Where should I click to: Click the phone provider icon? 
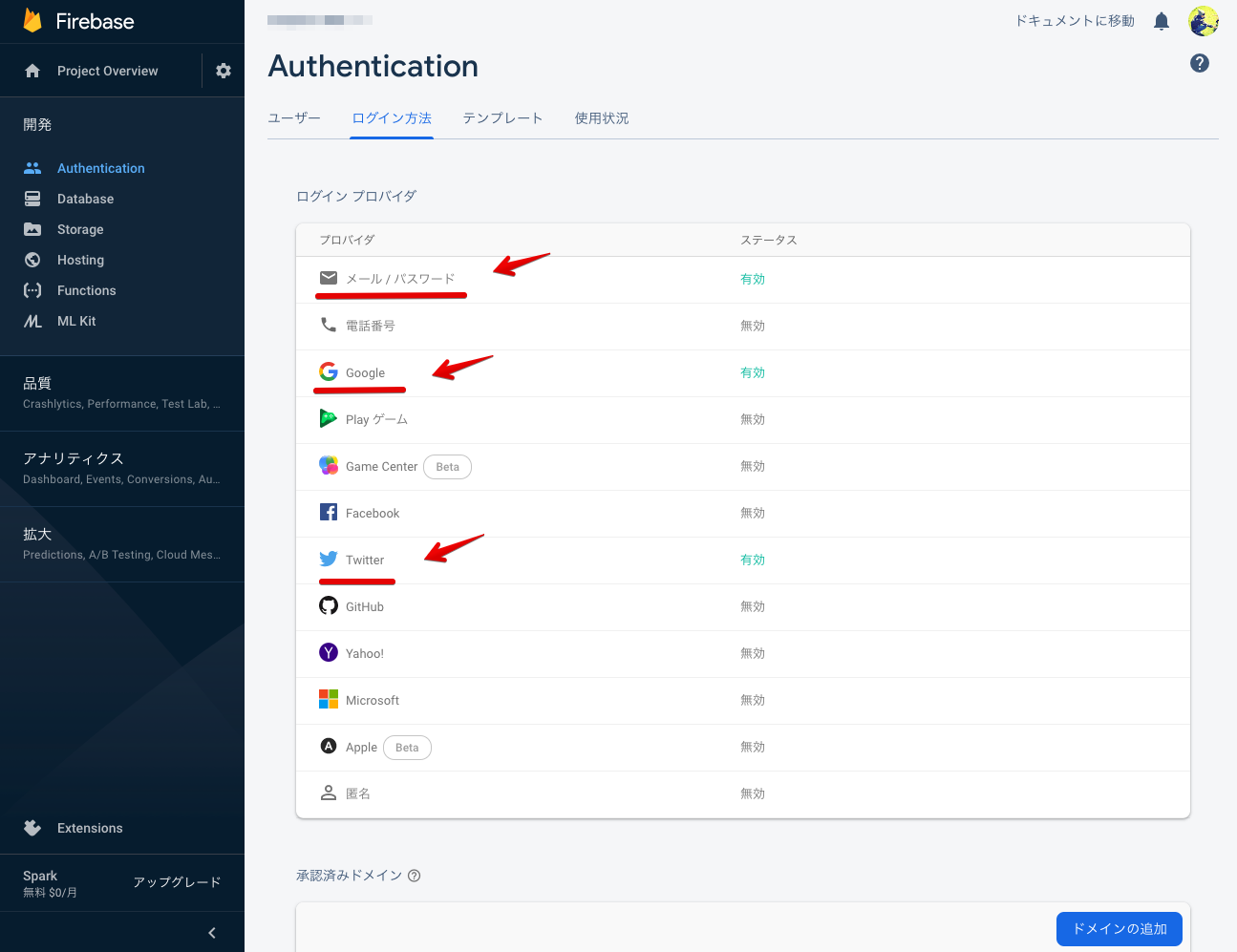click(x=329, y=325)
